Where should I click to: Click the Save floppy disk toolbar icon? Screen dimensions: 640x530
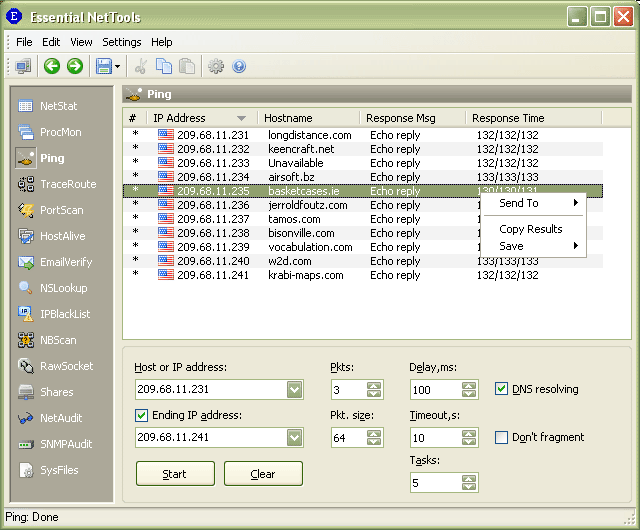[x=104, y=66]
